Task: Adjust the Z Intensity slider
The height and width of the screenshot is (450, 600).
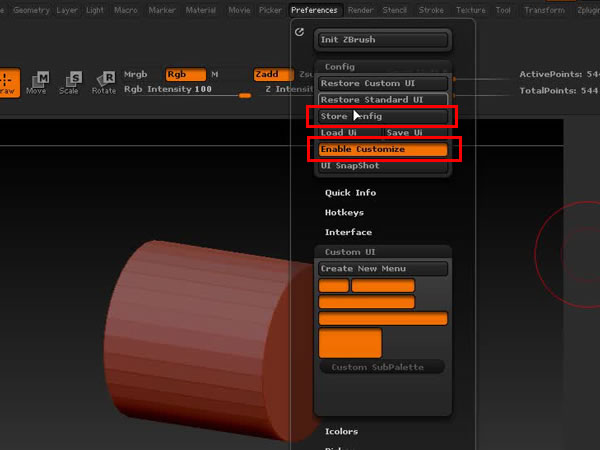Action: click(x=289, y=90)
